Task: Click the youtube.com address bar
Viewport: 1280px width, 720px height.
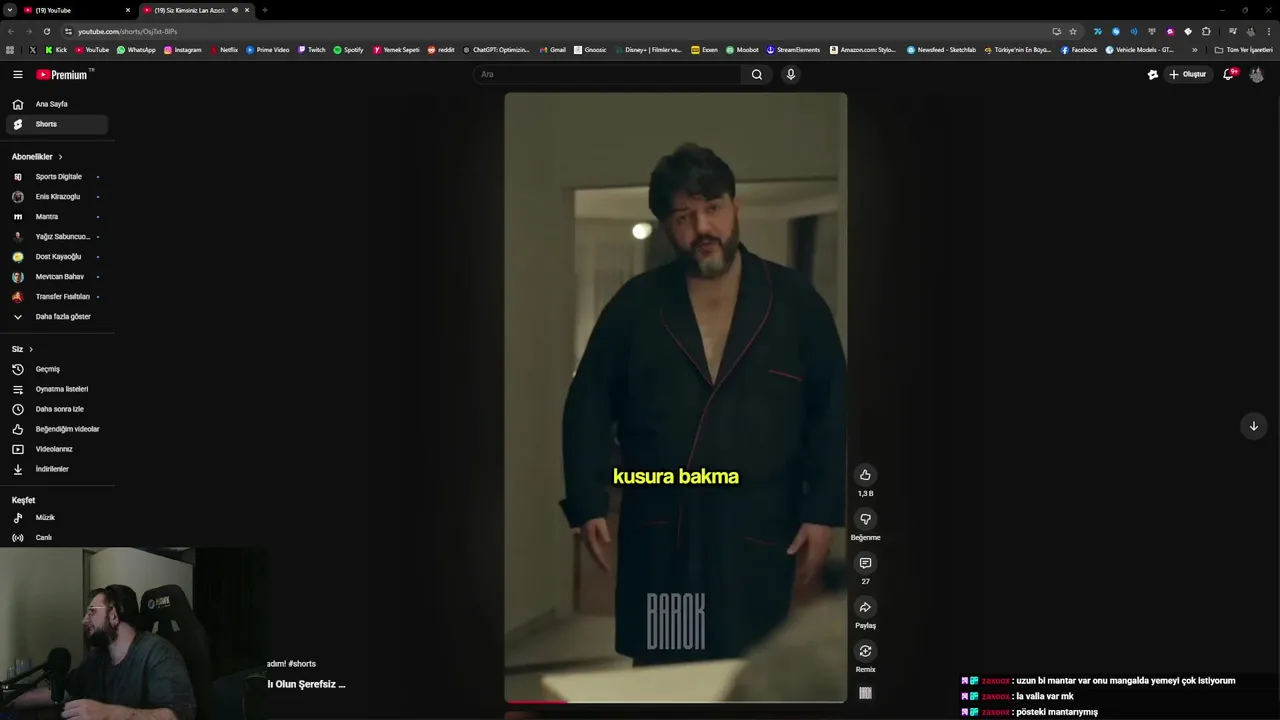Action: pos(555,31)
